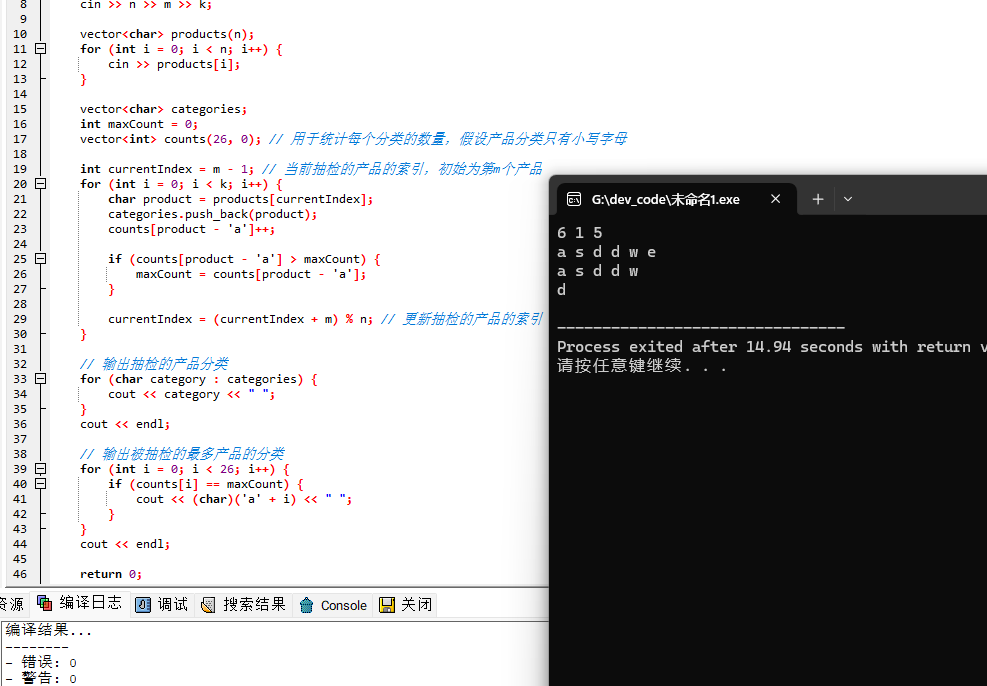The image size is (987, 686).
Task: Click the '编译结果...' log text
Action: (49, 631)
